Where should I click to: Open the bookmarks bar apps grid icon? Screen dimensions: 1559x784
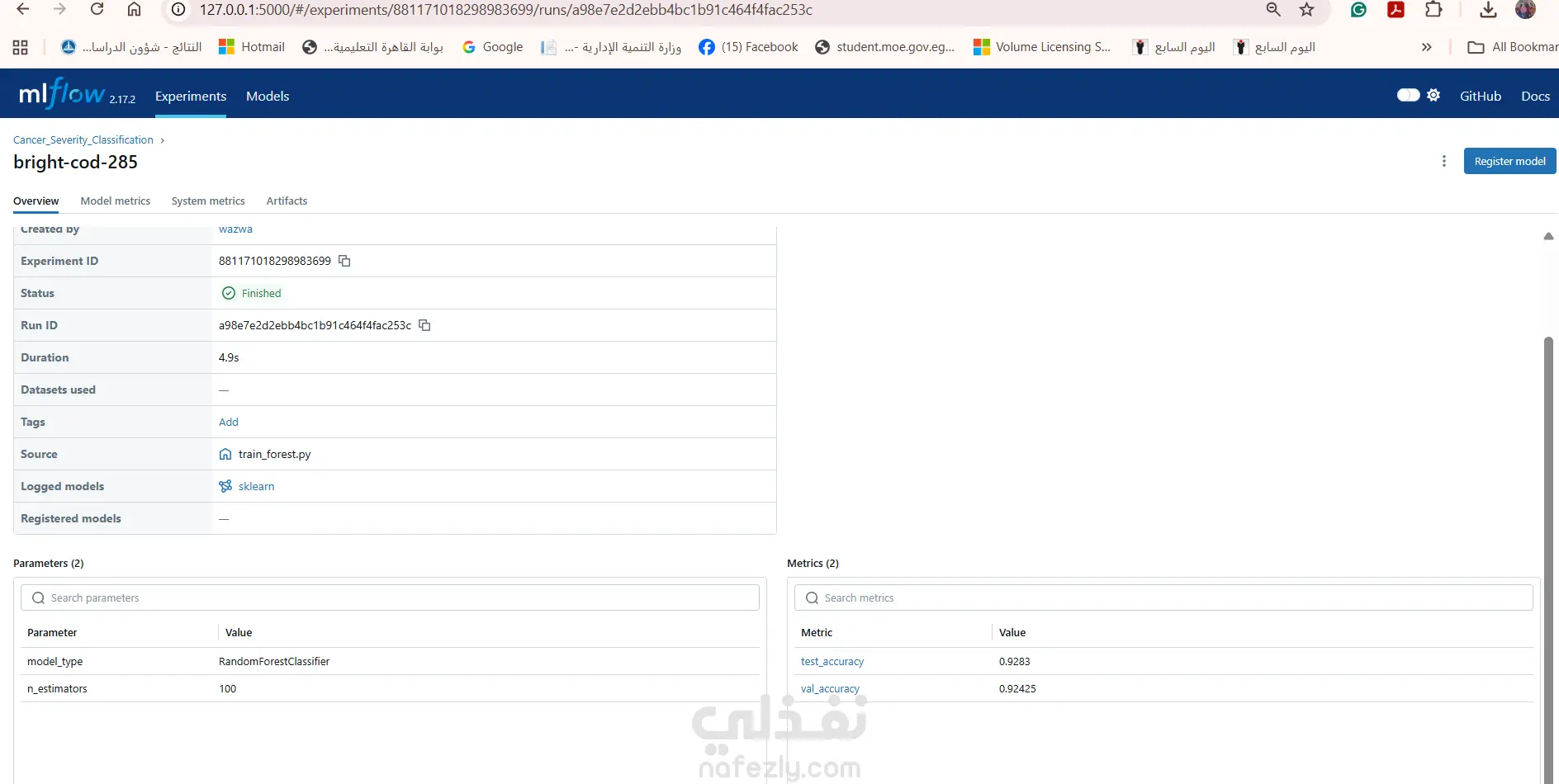21,47
